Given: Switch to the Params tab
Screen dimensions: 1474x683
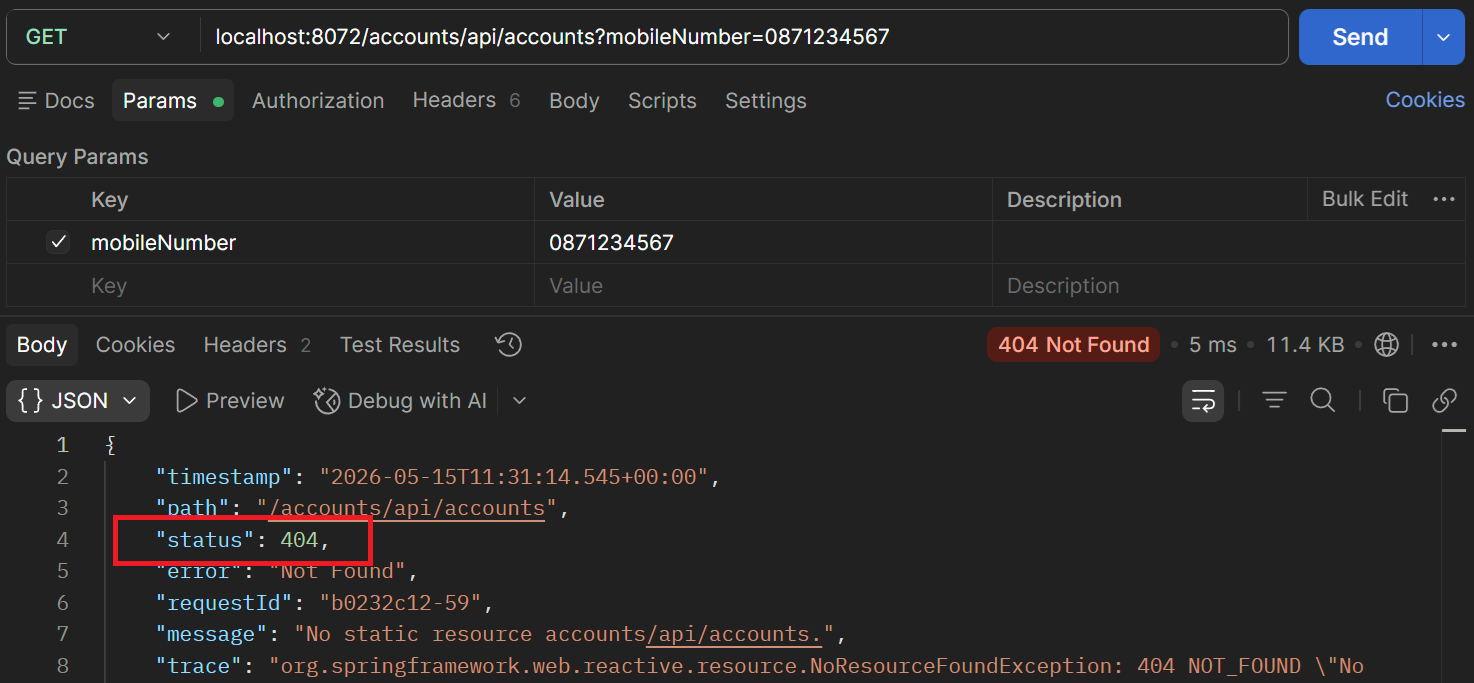Looking at the screenshot, I should [x=173, y=101].
